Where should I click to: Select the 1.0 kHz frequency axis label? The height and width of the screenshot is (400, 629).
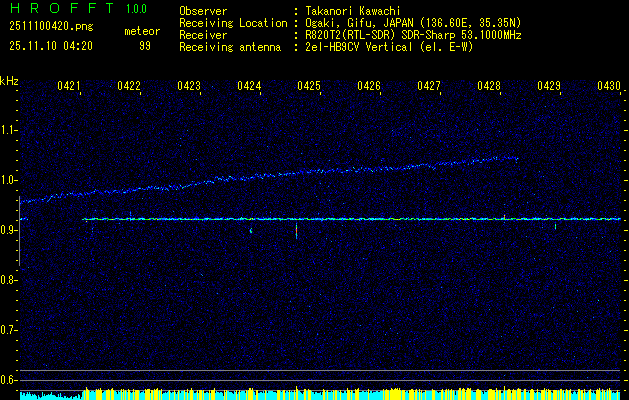click(x=9, y=180)
